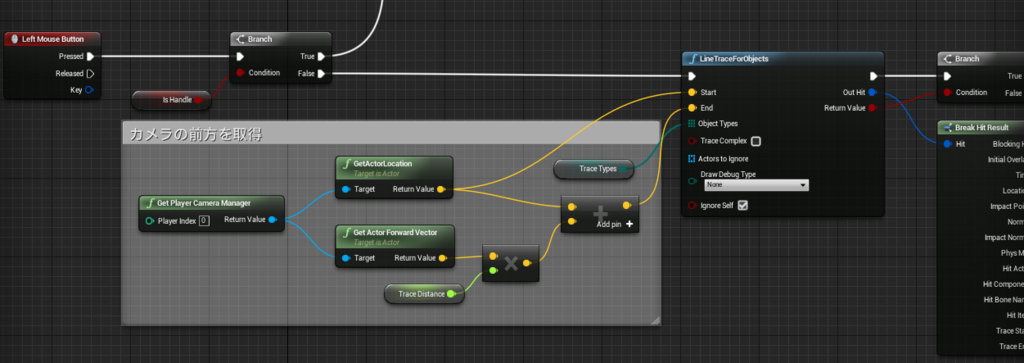Click the Player Index input pin
Image resolution: width=1024 pixels, height=363 pixels.
[150, 221]
